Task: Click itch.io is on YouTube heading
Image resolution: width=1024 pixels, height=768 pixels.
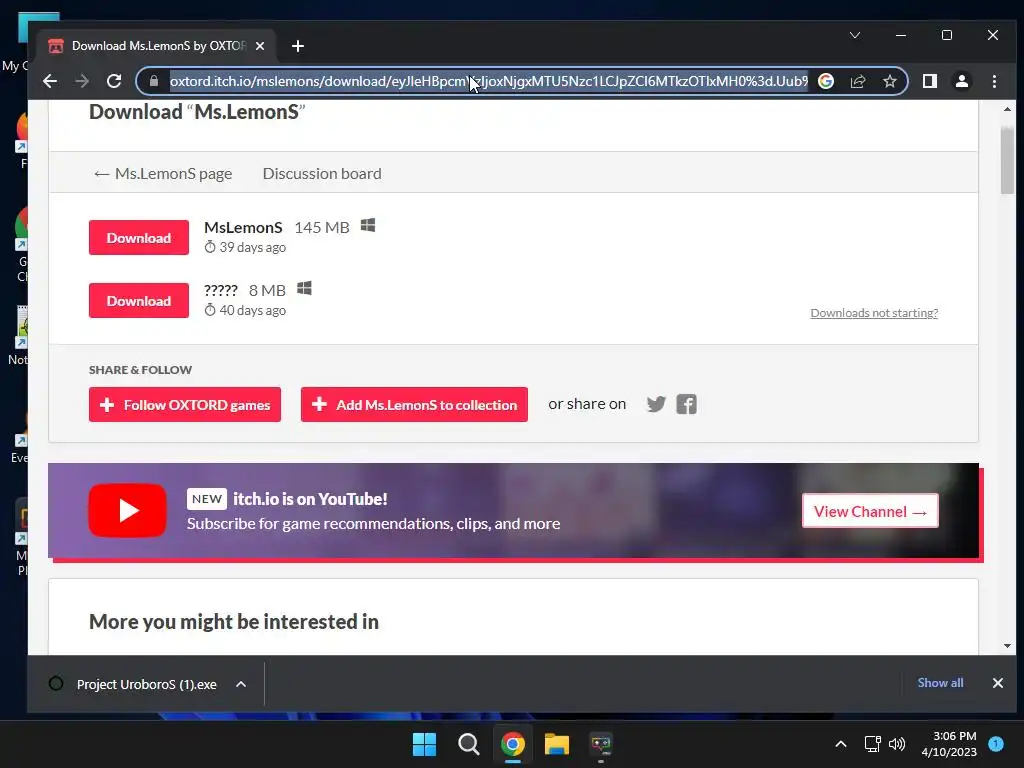Action: [x=310, y=499]
